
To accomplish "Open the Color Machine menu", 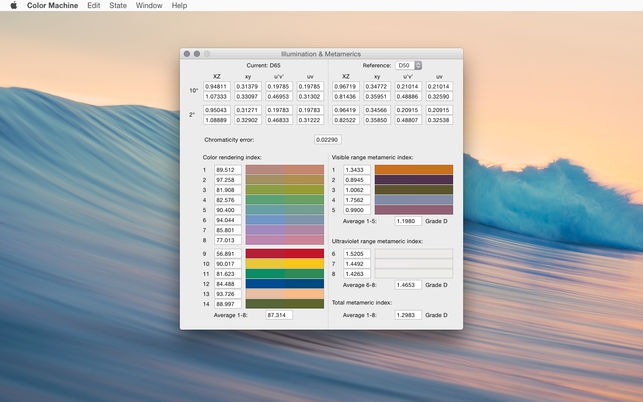I will (52, 5).
